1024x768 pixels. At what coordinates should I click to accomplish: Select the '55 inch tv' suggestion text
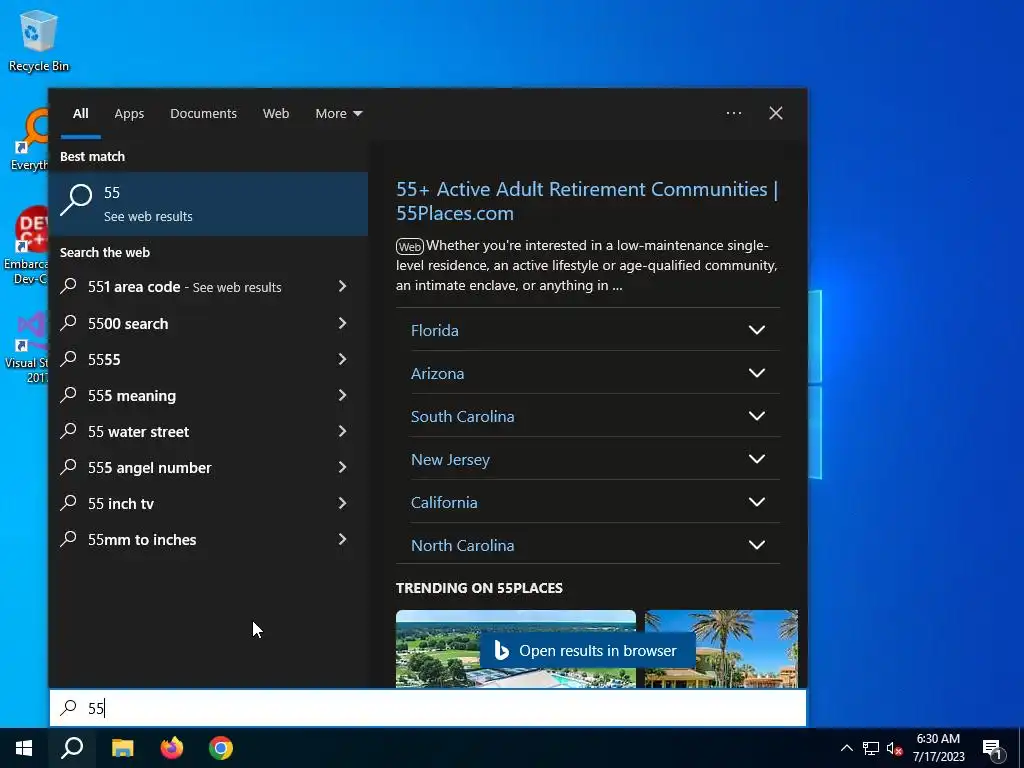coord(121,504)
